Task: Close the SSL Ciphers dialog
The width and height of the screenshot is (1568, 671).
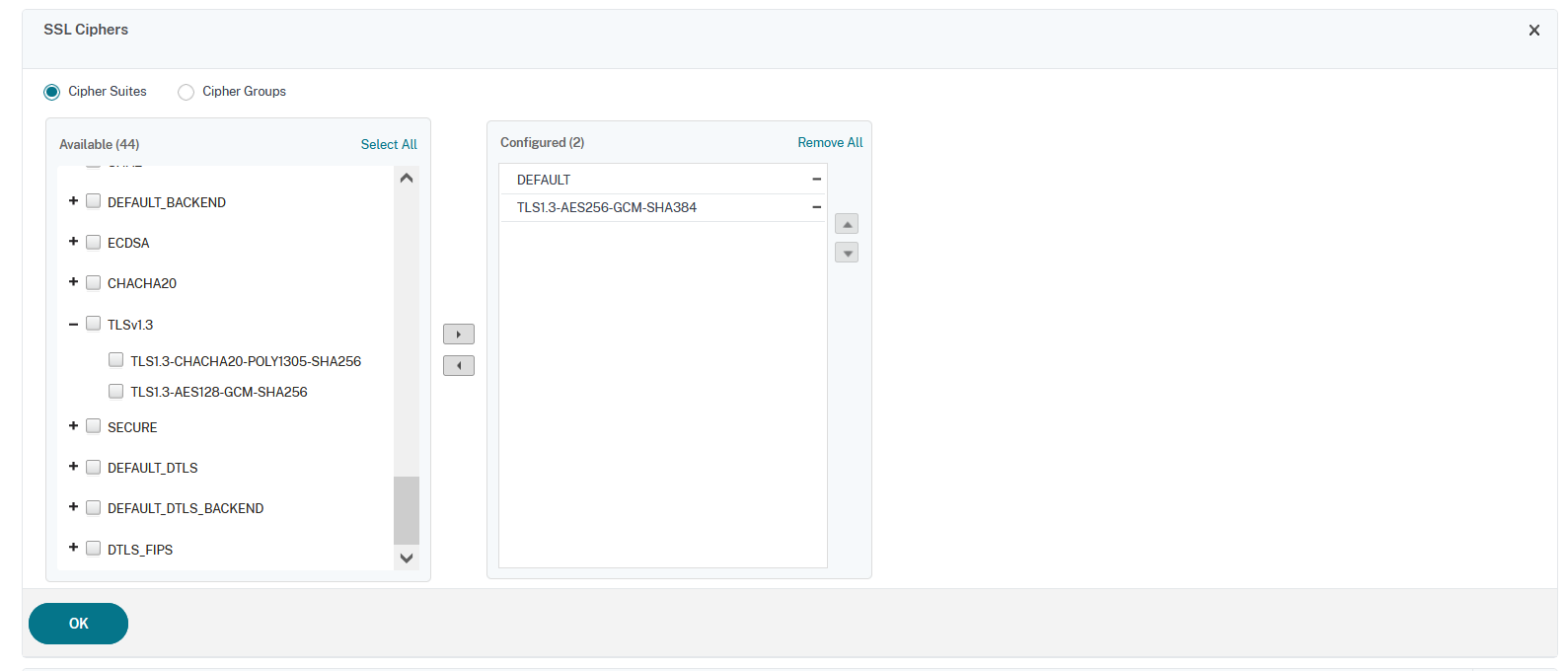Action: pyautogui.click(x=1533, y=31)
